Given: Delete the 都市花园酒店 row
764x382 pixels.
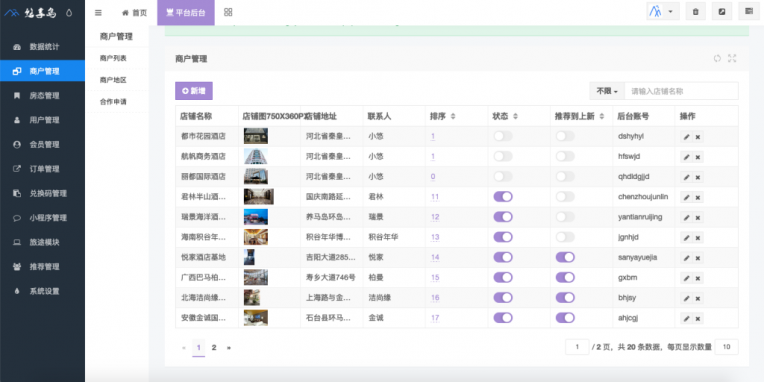Looking at the screenshot, I should click(698, 137).
